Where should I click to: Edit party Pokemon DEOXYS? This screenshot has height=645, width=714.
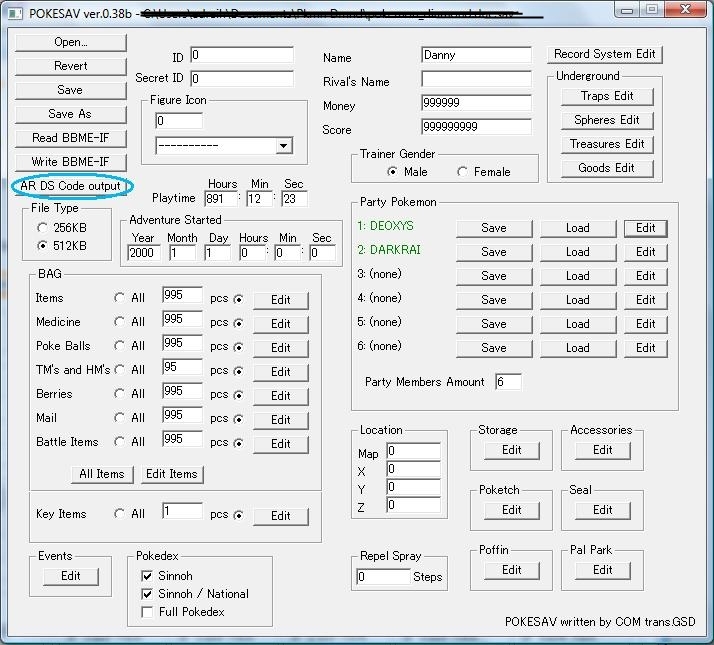(x=645, y=228)
